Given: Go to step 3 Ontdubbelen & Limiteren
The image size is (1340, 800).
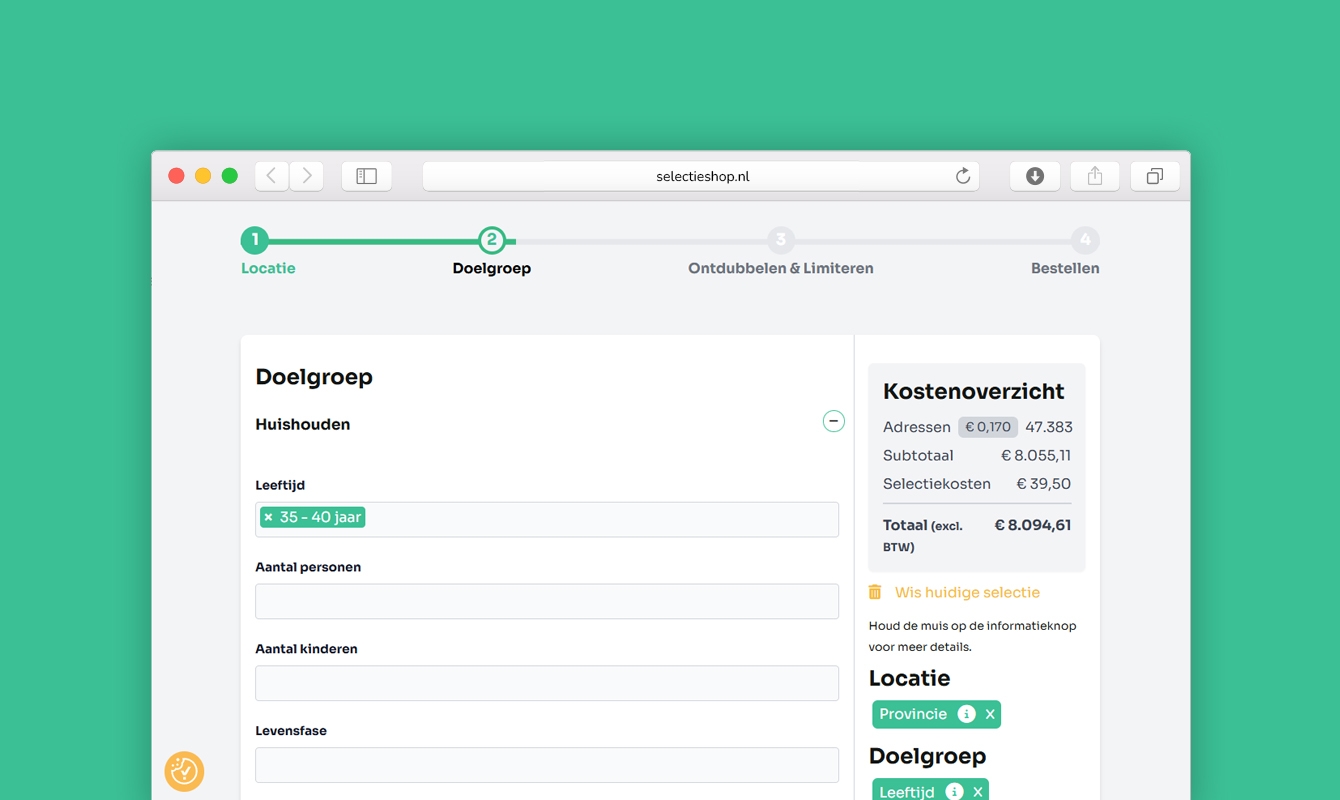Looking at the screenshot, I should (x=781, y=240).
